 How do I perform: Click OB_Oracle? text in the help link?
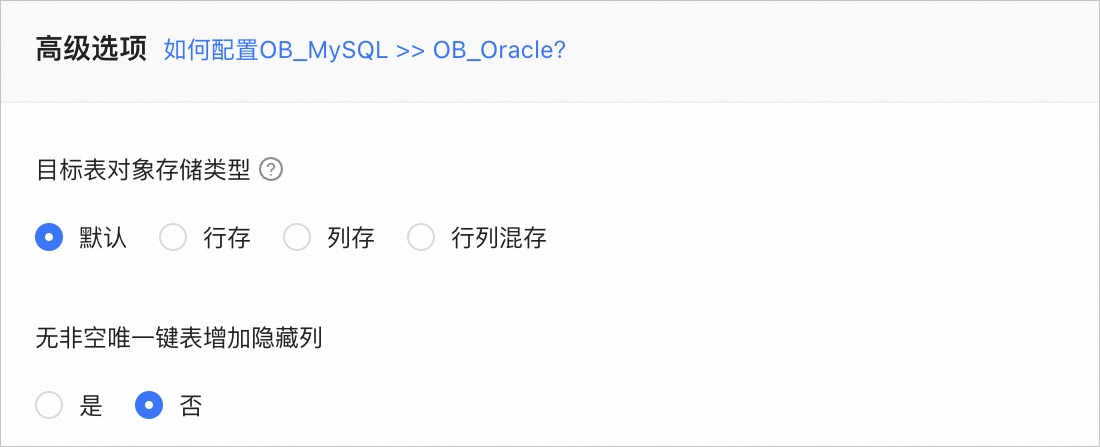[x=499, y=50]
